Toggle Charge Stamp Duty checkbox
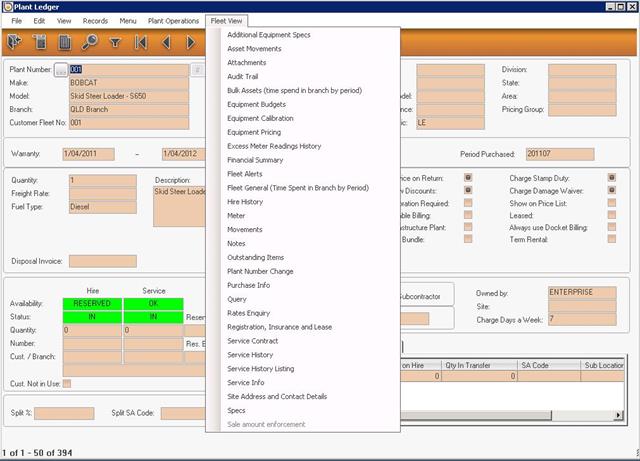640x461 pixels. (x=609, y=178)
